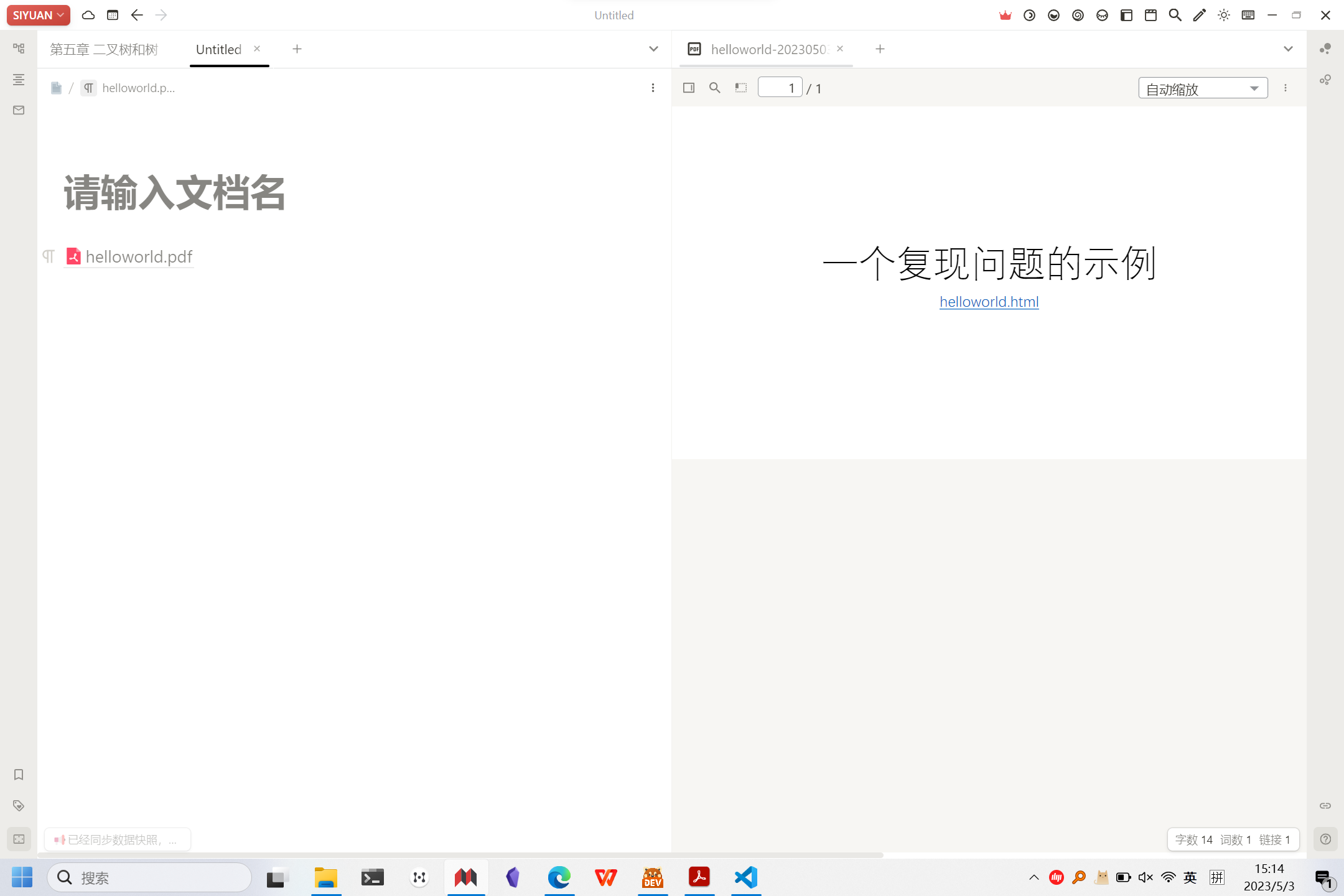1344x896 pixels.
Task: Toggle PDF rectangle annotation mode
Action: coord(740,88)
